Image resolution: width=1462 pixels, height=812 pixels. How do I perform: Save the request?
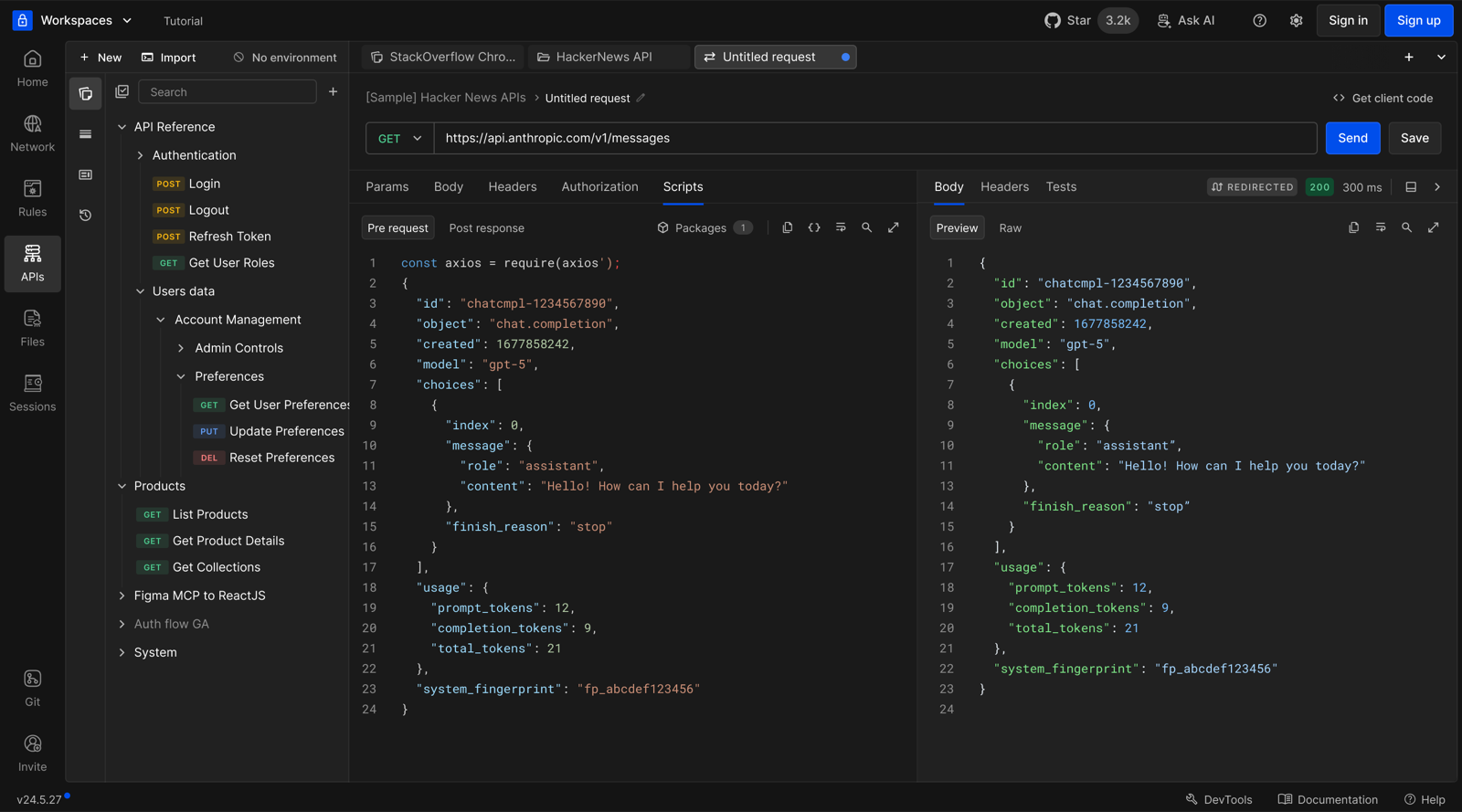tap(1414, 138)
